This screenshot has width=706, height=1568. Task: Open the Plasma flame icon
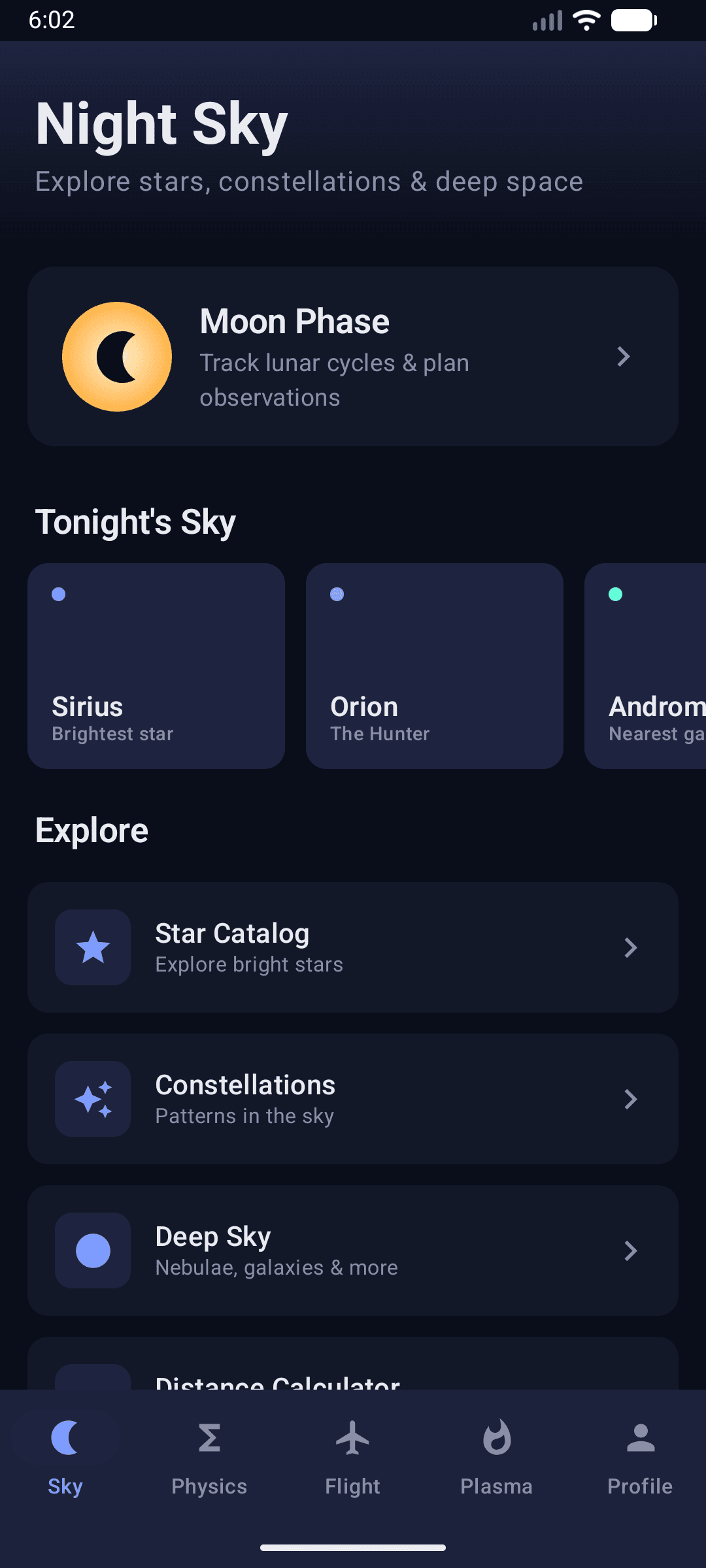(496, 1437)
